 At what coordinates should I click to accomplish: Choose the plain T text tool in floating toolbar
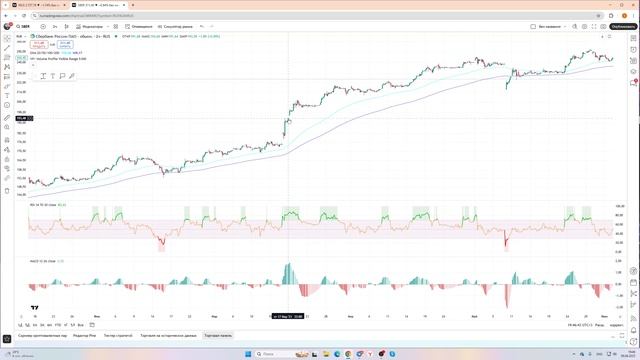click(x=53, y=76)
